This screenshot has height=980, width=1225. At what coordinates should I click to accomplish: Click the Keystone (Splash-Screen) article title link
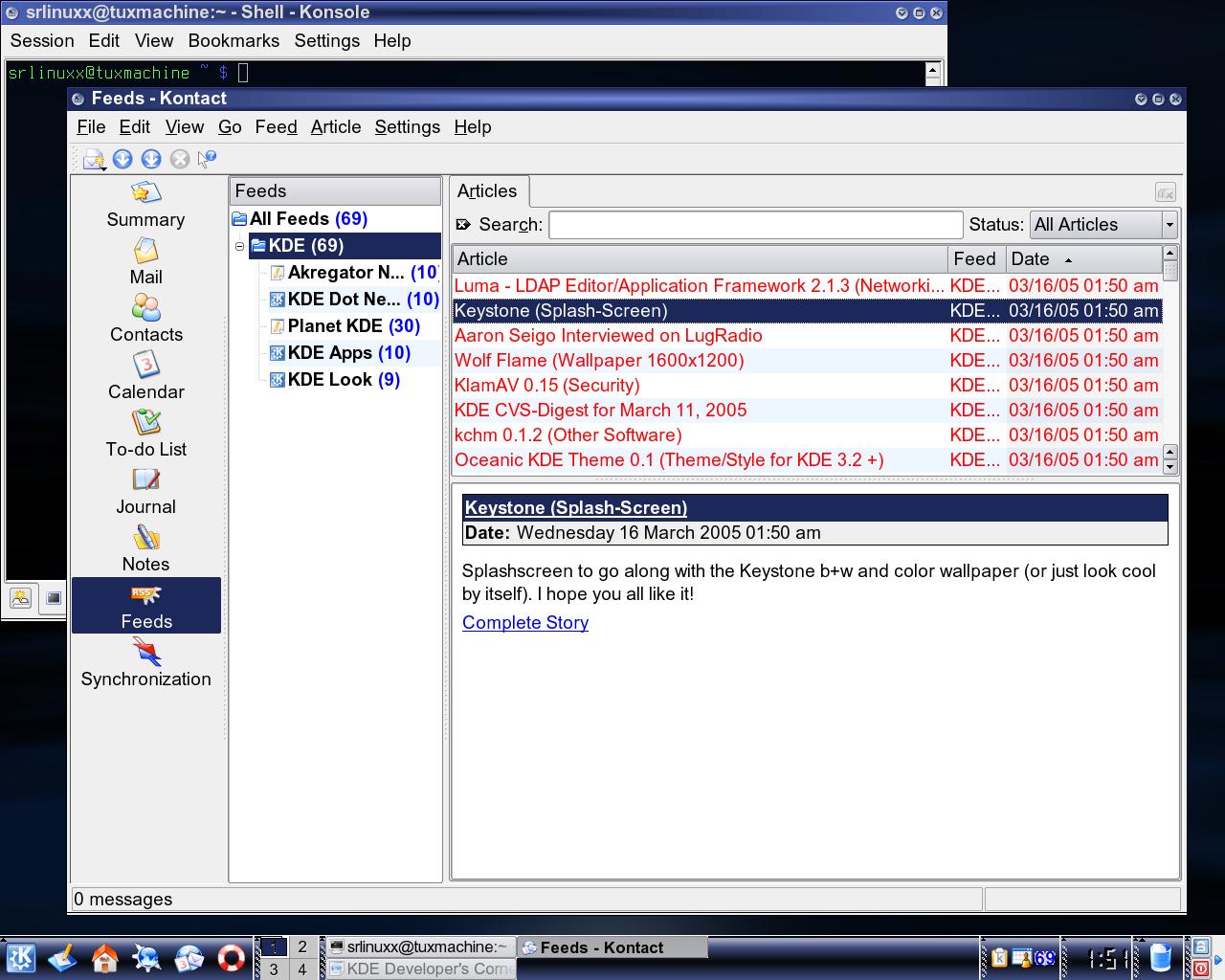pos(576,508)
